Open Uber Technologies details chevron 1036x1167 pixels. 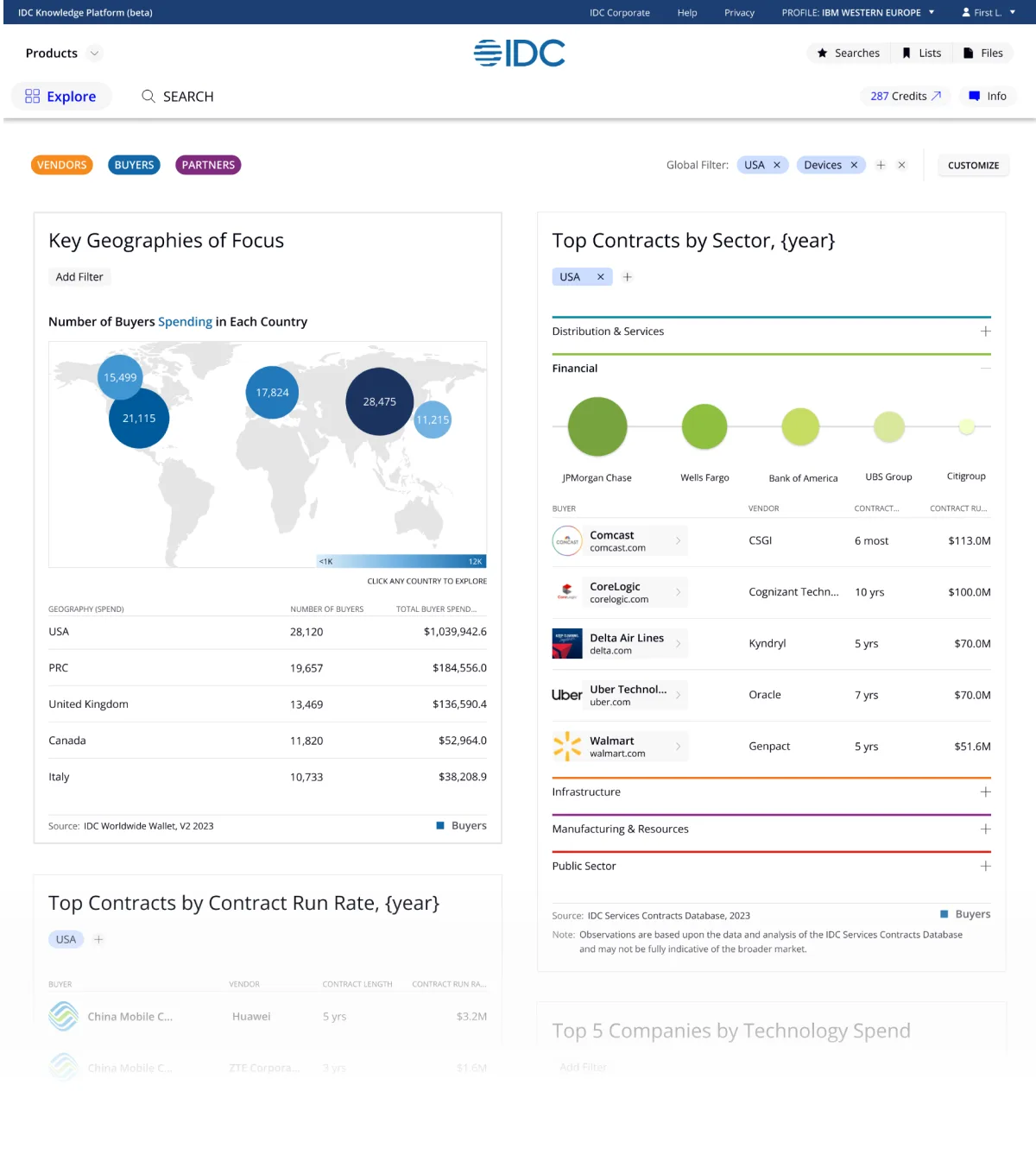pyautogui.click(x=679, y=695)
